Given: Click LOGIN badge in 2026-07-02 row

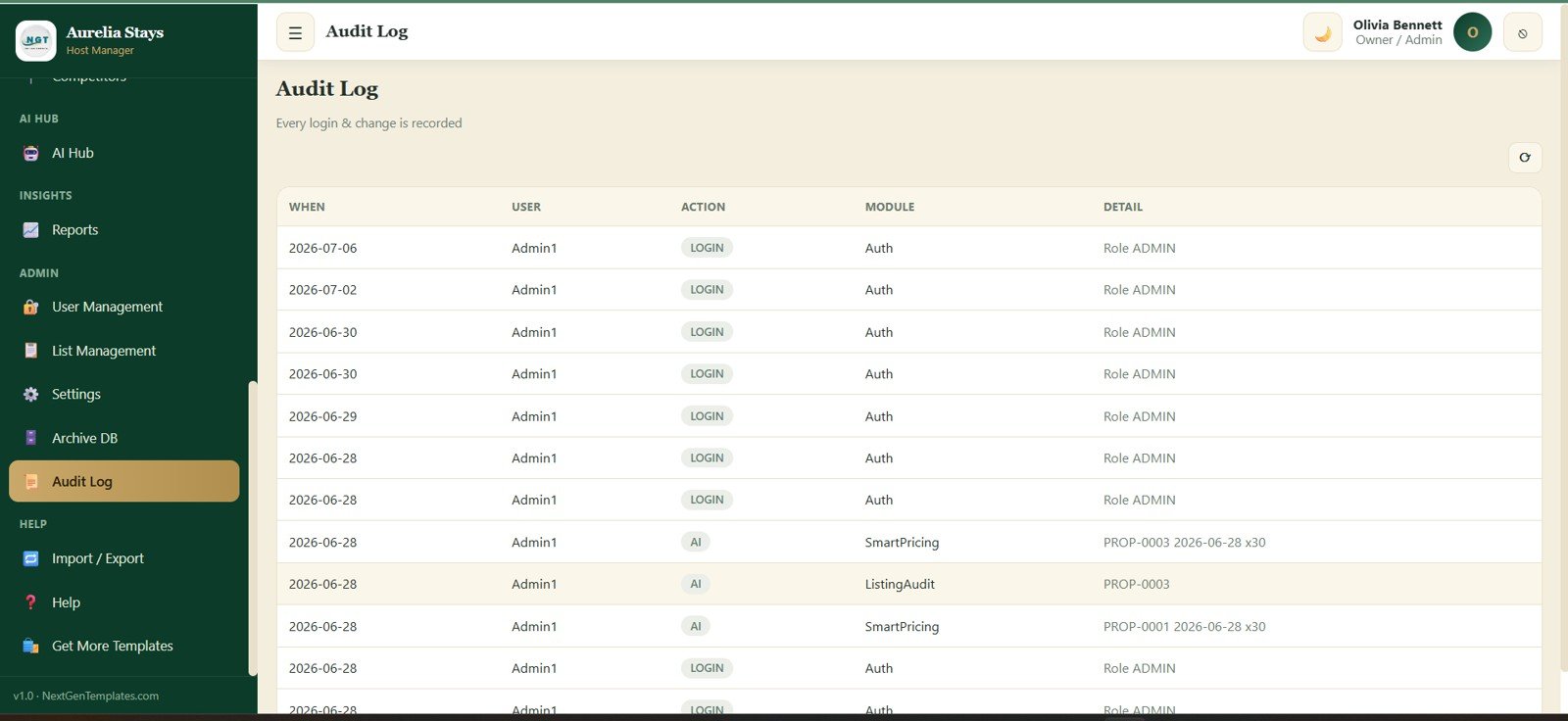Looking at the screenshot, I should click(x=707, y=290).
